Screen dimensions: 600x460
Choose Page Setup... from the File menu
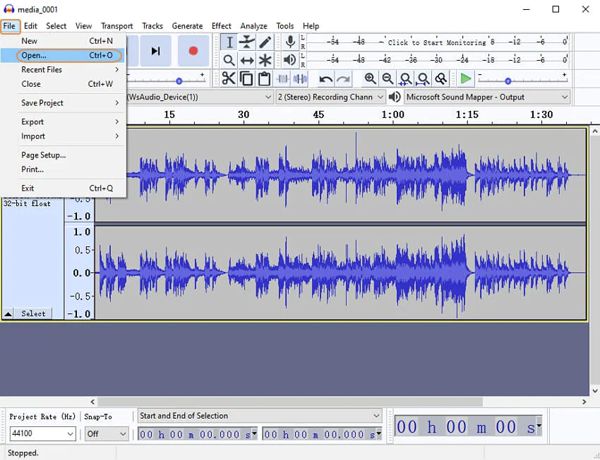coord(63,155)
